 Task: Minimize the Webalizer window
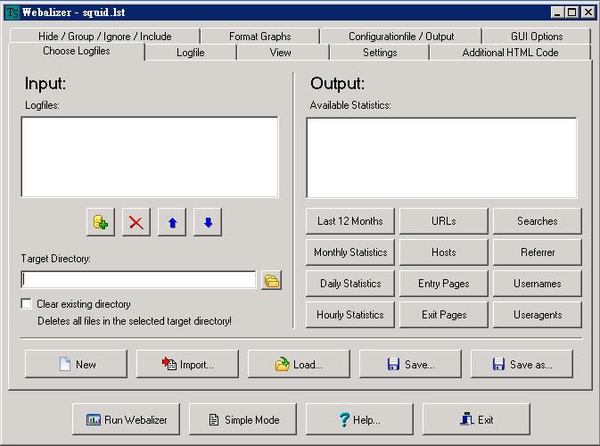(x=558, y=13)
